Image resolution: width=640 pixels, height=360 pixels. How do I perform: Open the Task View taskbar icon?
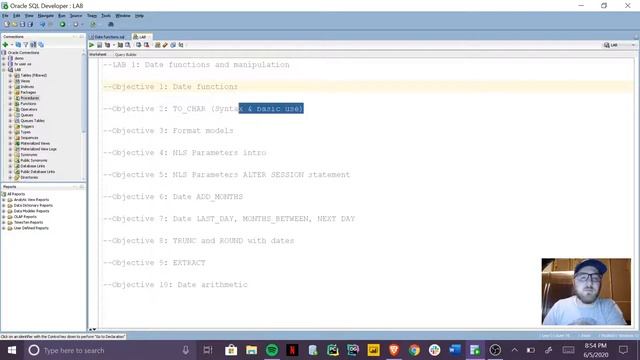208,350
